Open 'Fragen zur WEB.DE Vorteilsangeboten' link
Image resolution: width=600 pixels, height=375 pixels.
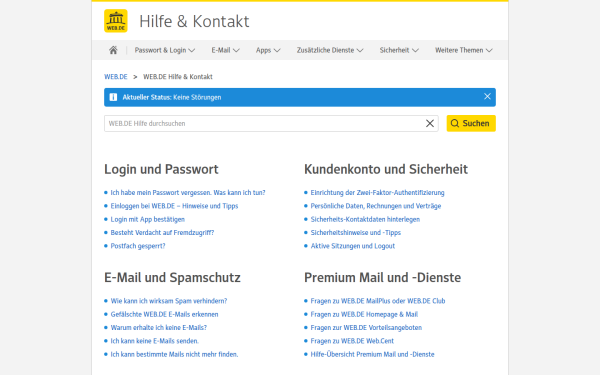[366, 328]
